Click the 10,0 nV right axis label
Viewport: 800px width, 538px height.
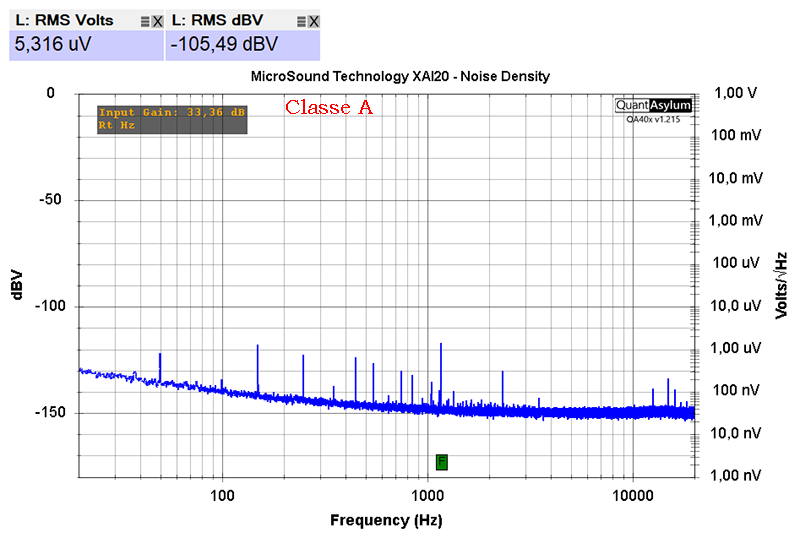tap(736, 433)
